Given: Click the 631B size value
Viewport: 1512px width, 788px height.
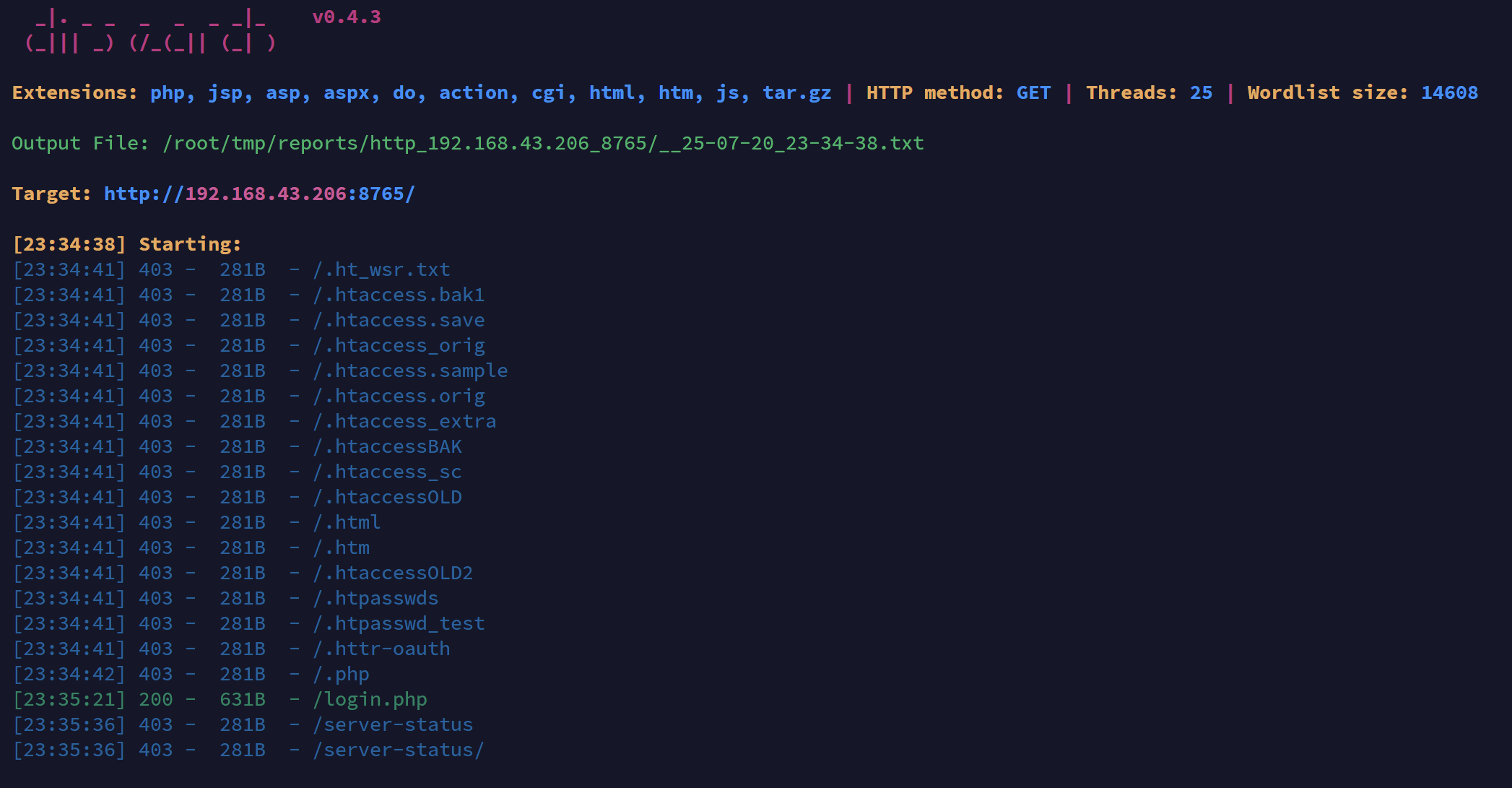Looking at the screenshot, I should coord(242,699).
